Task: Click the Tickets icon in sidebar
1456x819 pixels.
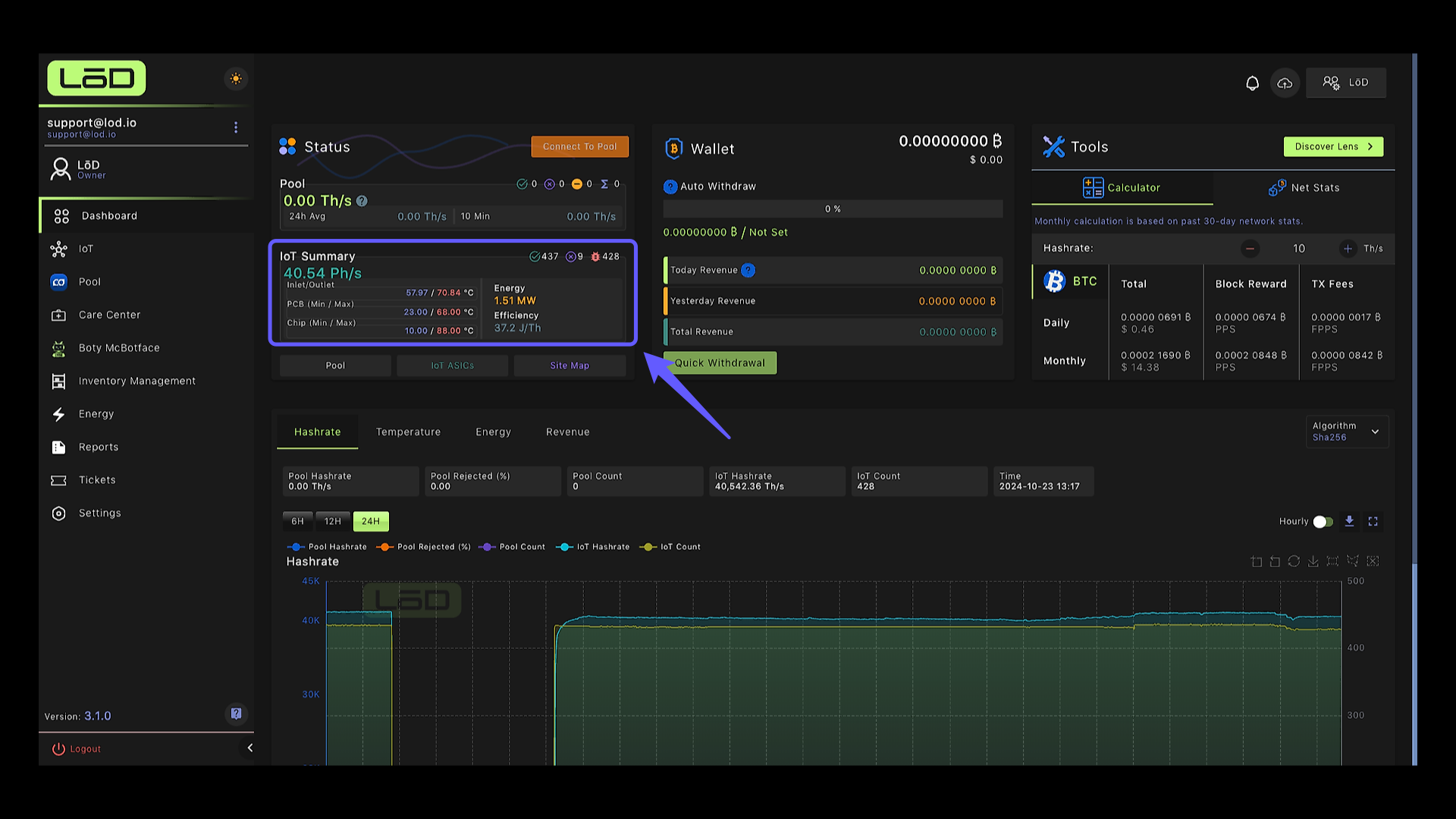Action: pos(58,480)
